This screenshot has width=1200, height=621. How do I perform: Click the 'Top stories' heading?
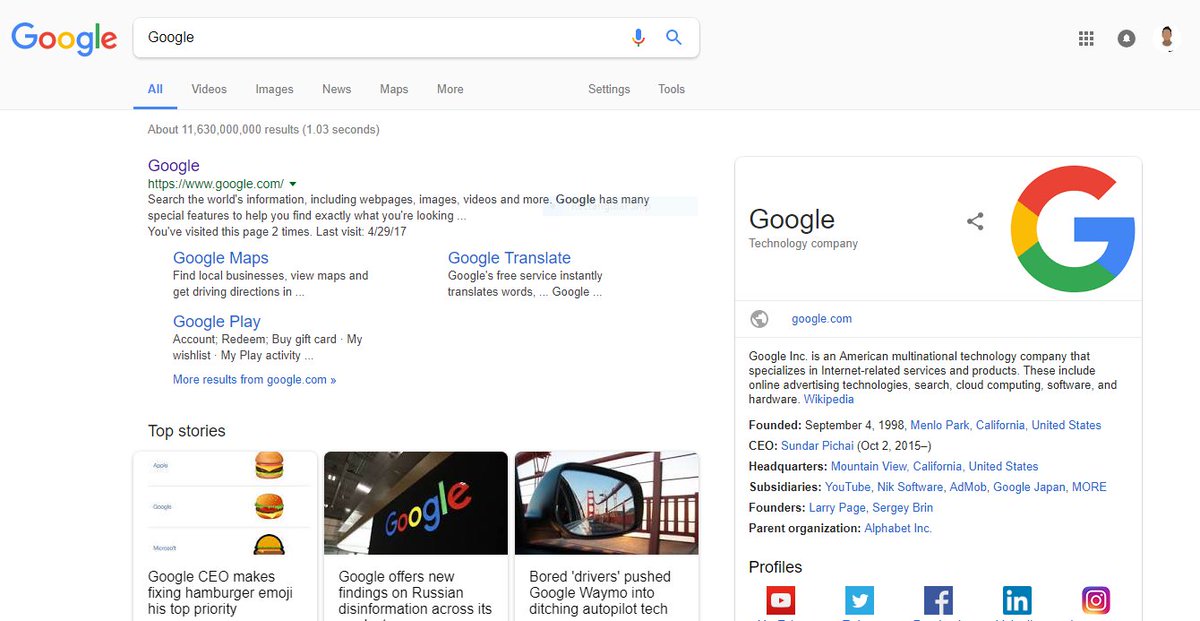(187, 431)
